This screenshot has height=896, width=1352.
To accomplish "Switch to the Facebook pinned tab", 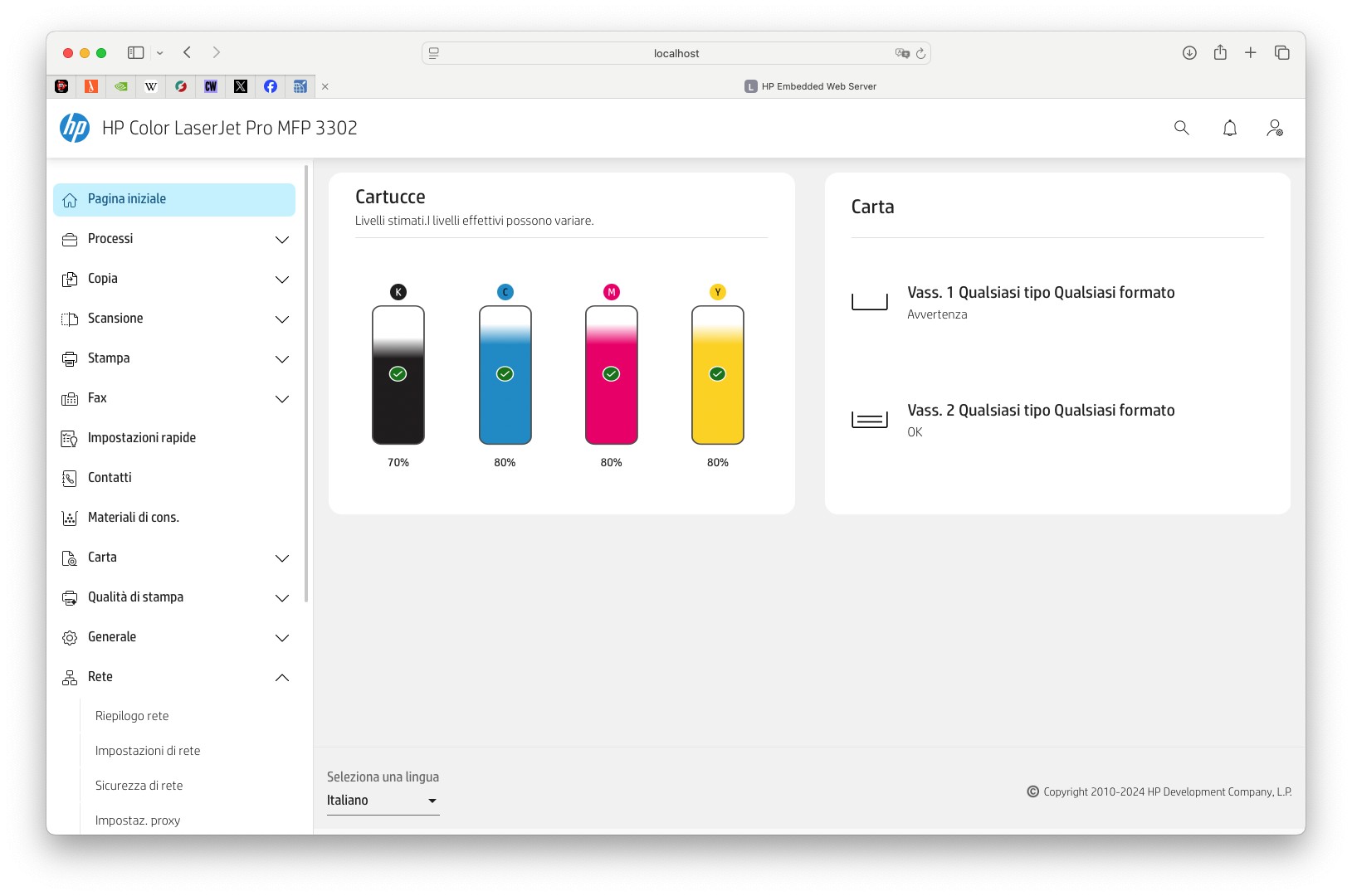I will click(x=271, y=86).
